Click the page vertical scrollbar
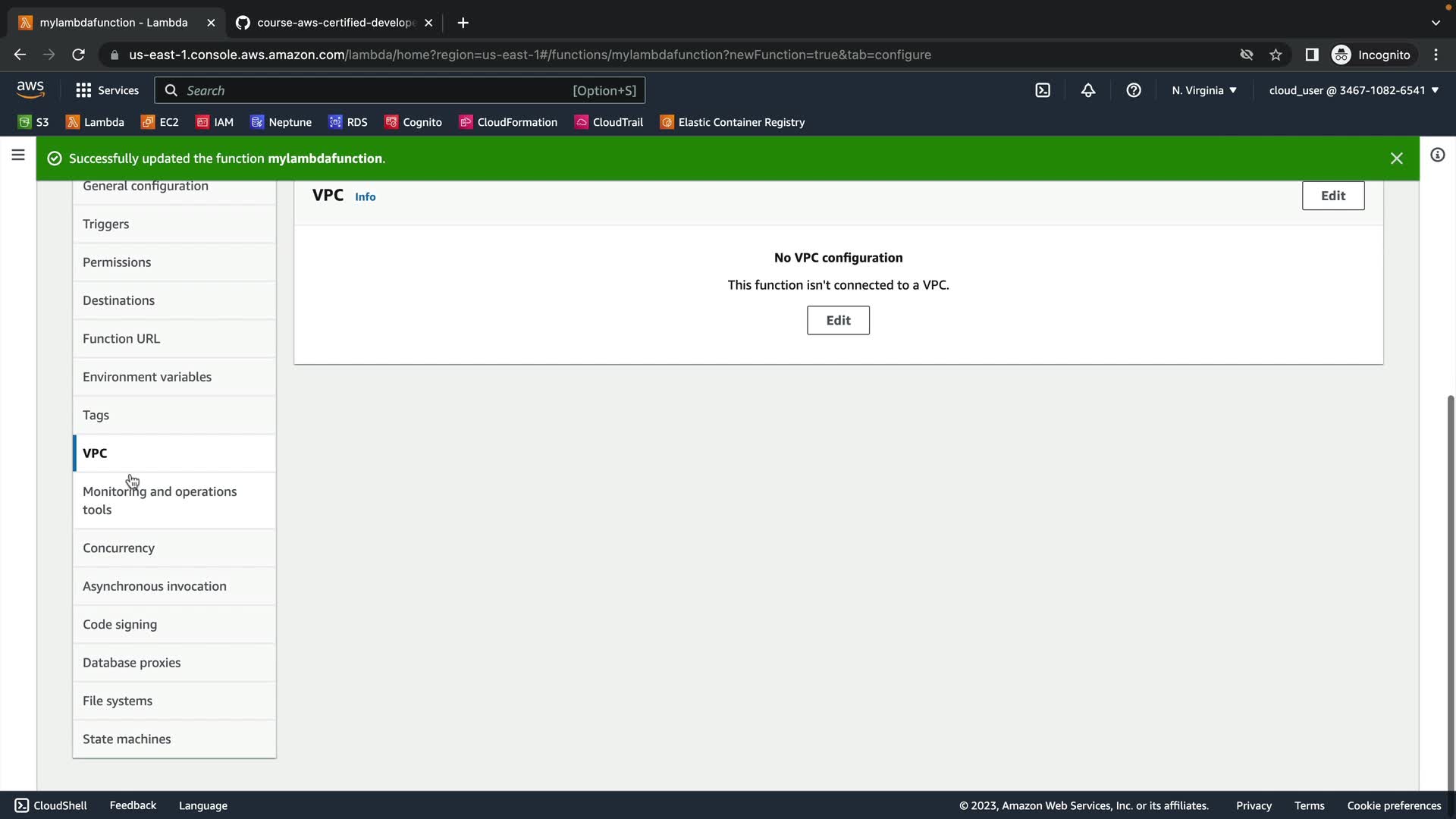The image size is (1456, 819). click(x=1450, y=591)
